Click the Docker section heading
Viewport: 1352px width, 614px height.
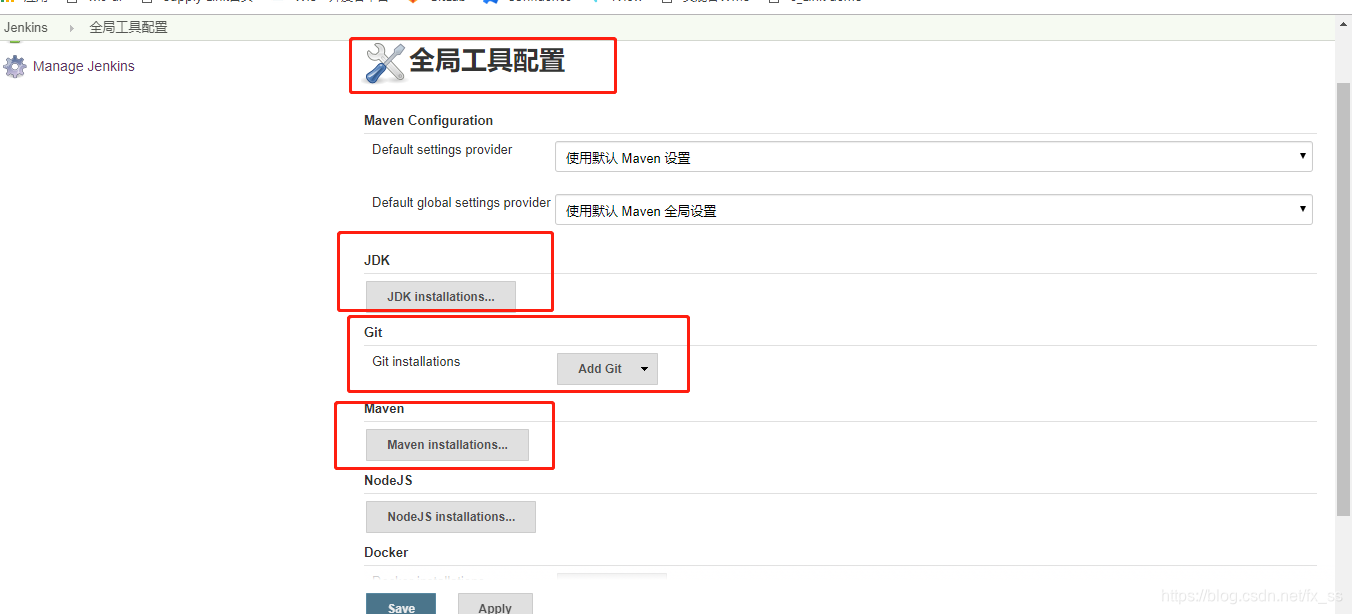386,552
